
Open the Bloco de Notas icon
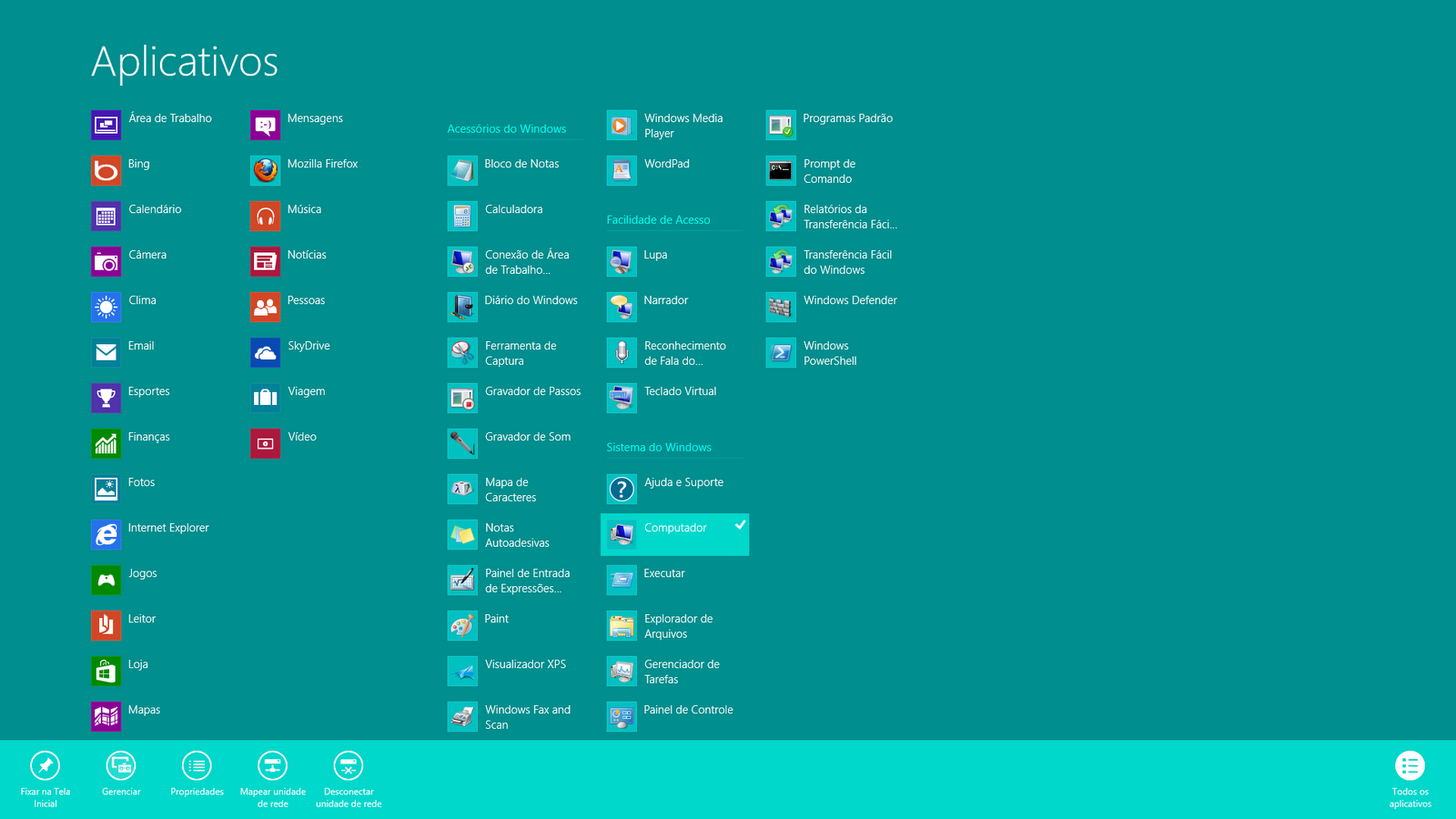[x=462, y=170]
